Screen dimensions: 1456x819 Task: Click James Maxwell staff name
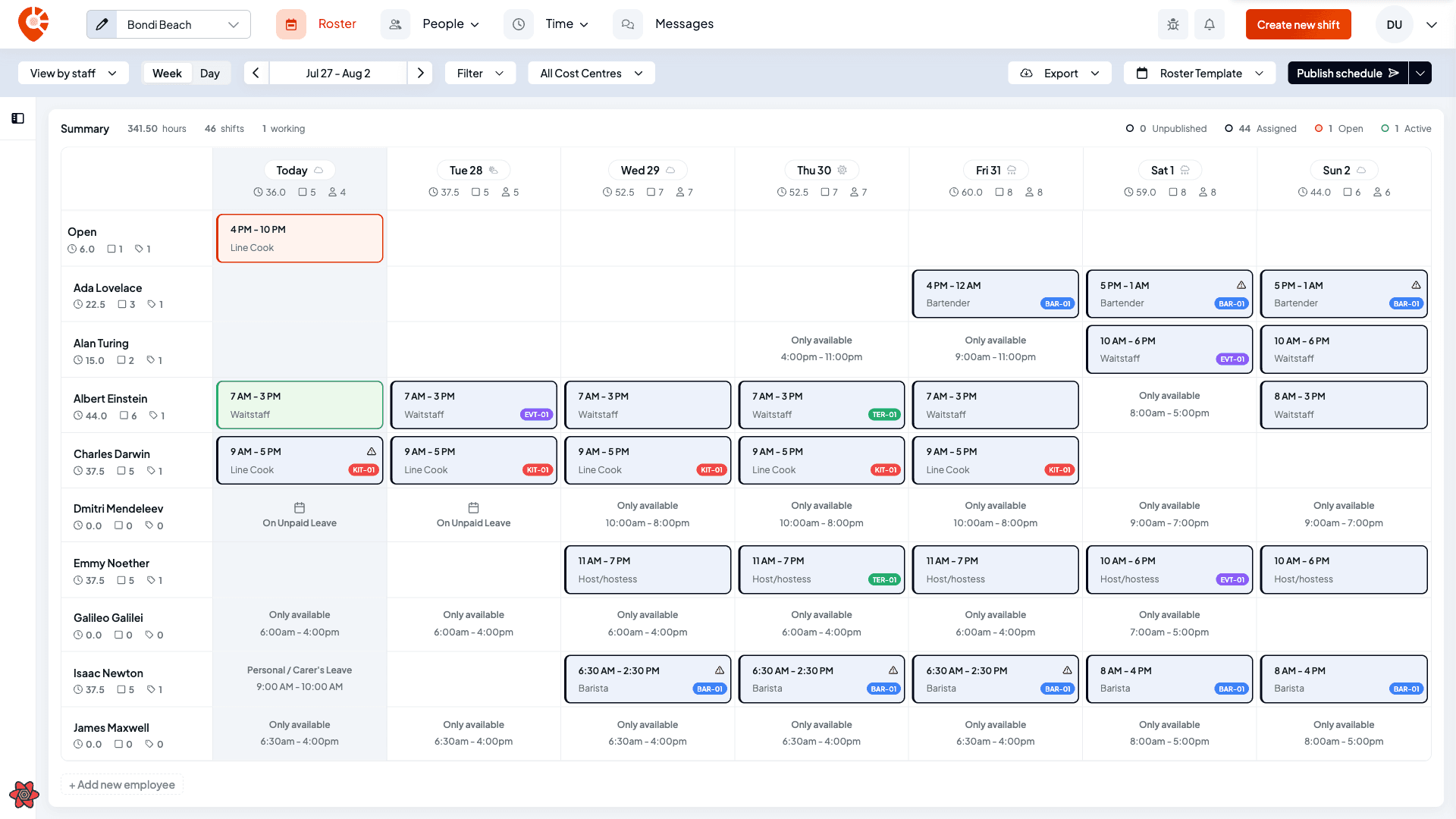point(111,727)
